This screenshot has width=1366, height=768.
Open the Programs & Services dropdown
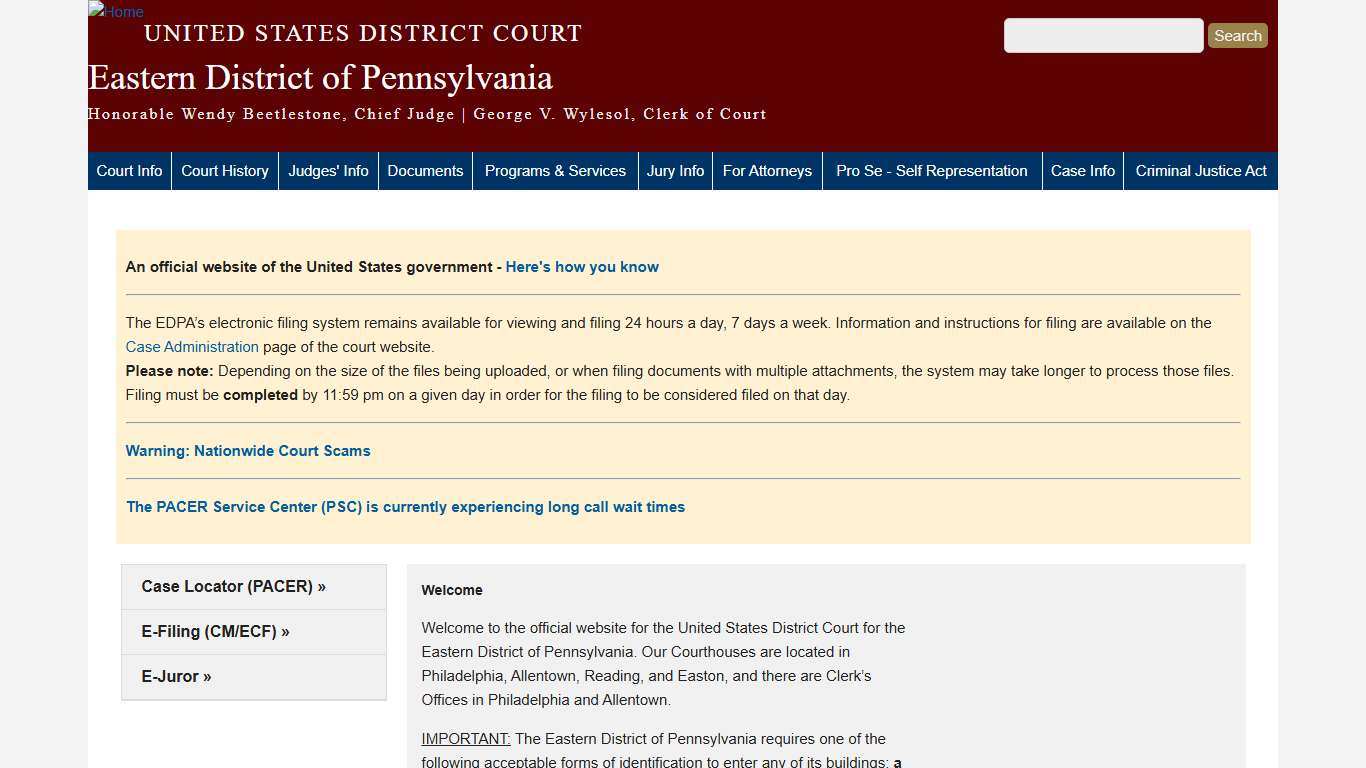click(x=555, y=170)
